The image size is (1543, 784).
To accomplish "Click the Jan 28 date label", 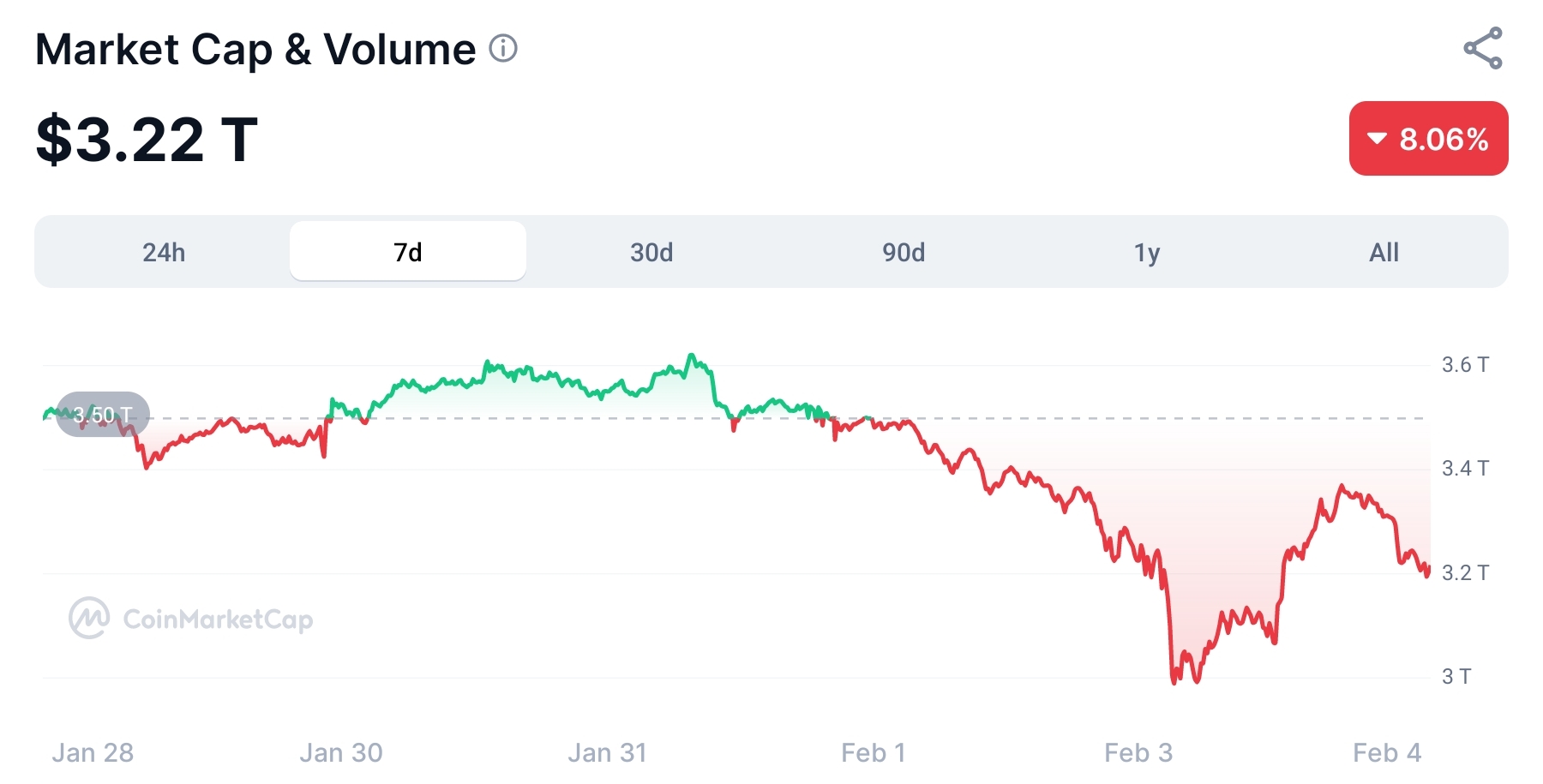I will click(x=93, y=752).
